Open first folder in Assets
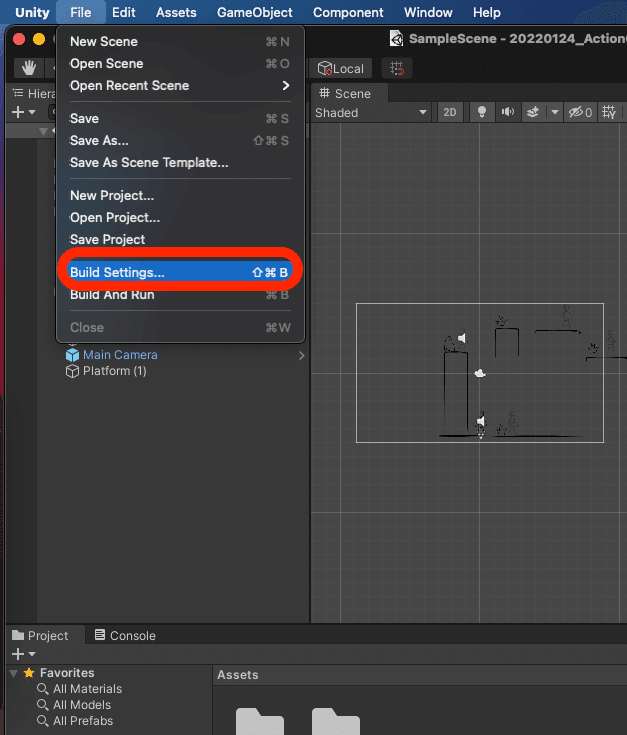 [260, 721]
